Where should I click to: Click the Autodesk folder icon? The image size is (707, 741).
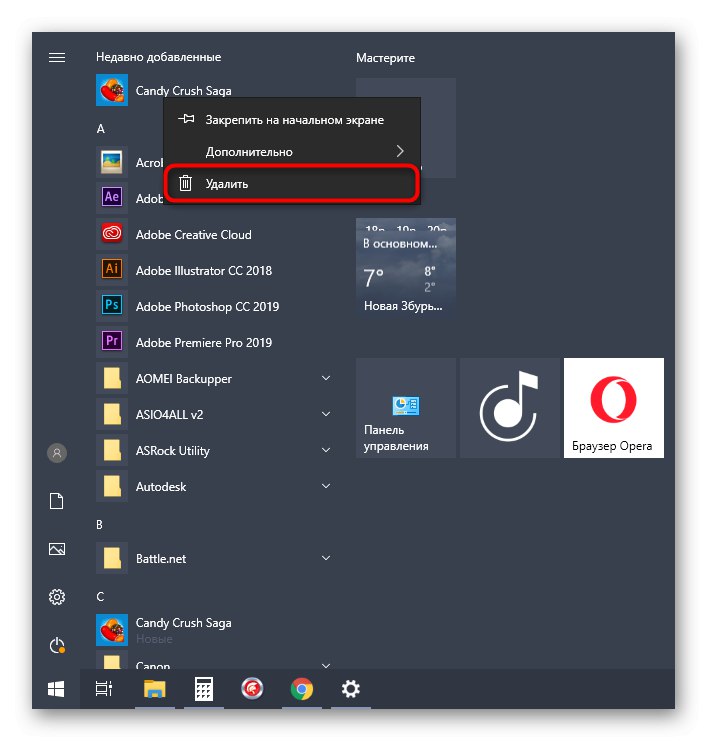tap(112, 486)
